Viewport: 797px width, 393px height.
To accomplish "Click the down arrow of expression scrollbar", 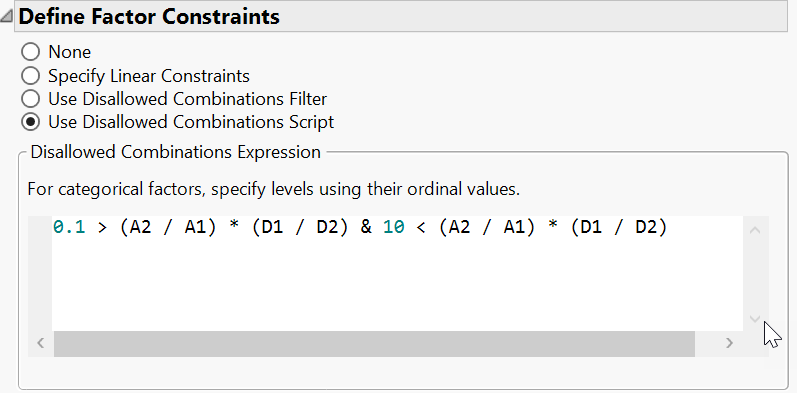I will point(755,319).
